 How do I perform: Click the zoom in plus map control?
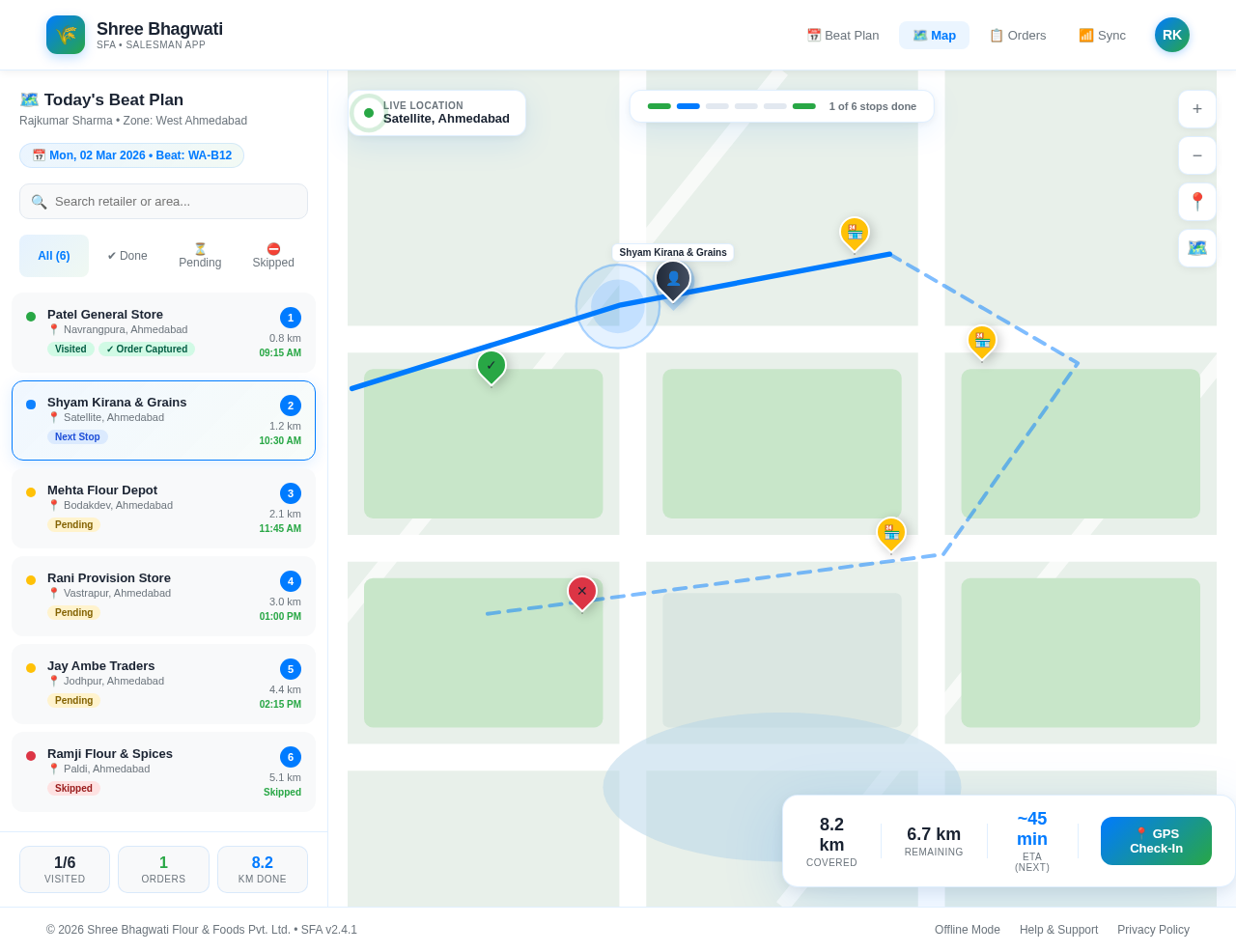tap(1196, 109)
